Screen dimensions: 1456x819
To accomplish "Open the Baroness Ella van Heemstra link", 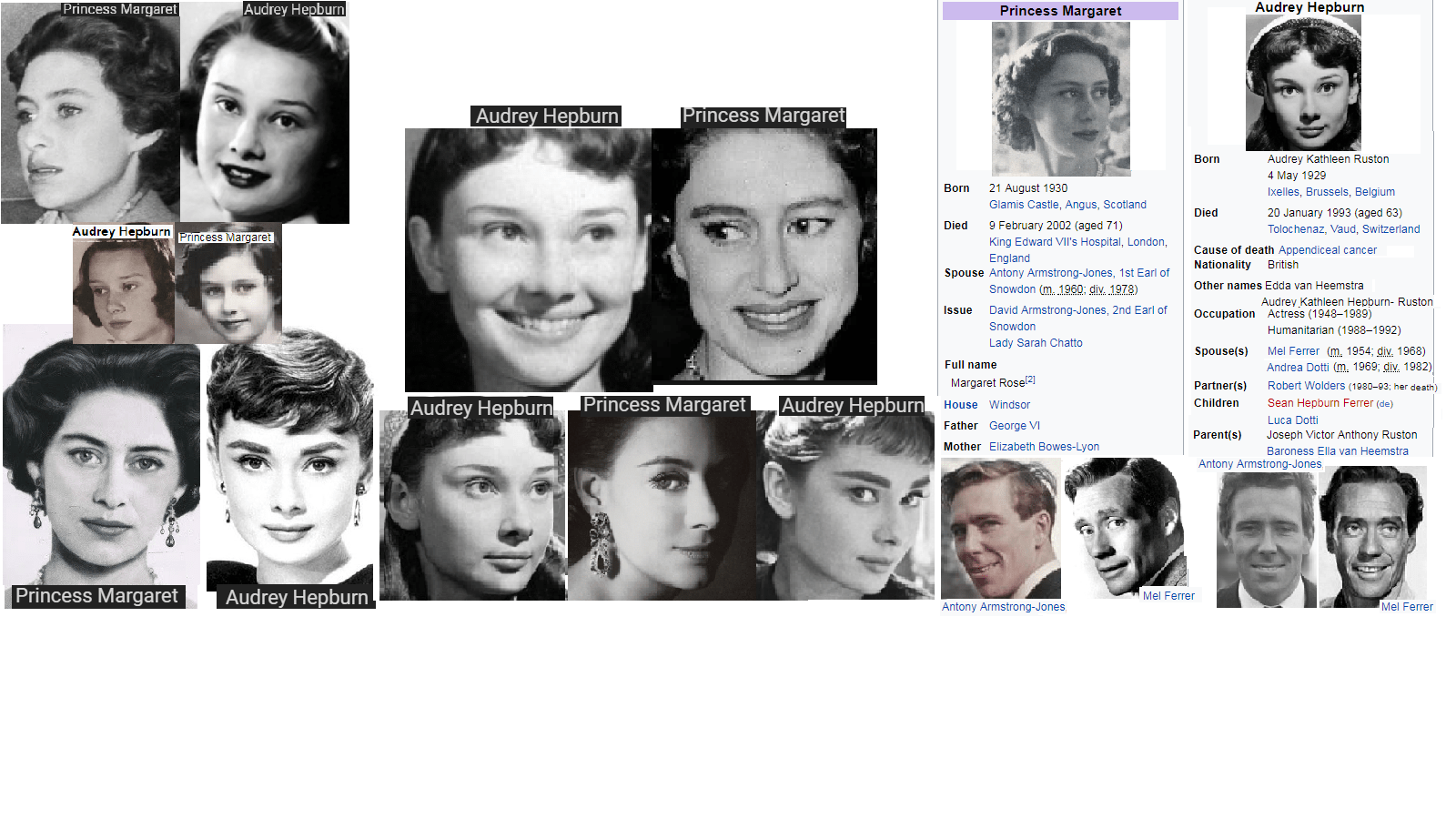I will pos(1337,451).
